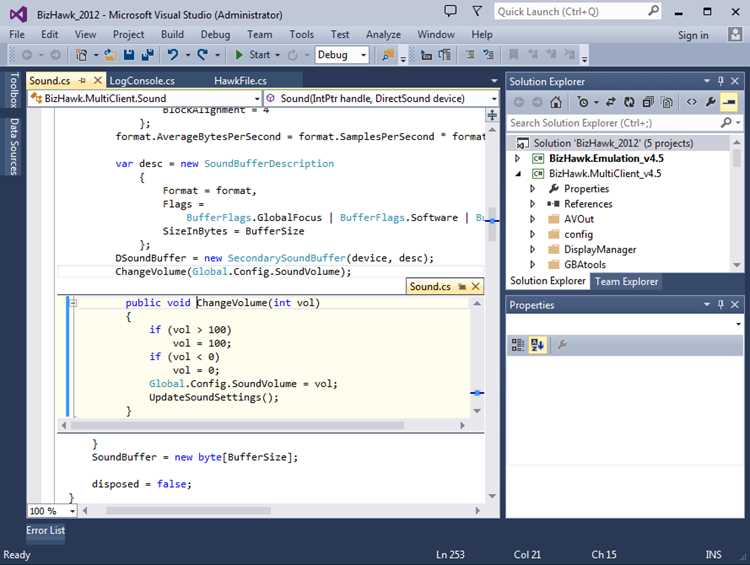
Task: Click the Home icon in Solution Explorer
Action: (555, 102)
